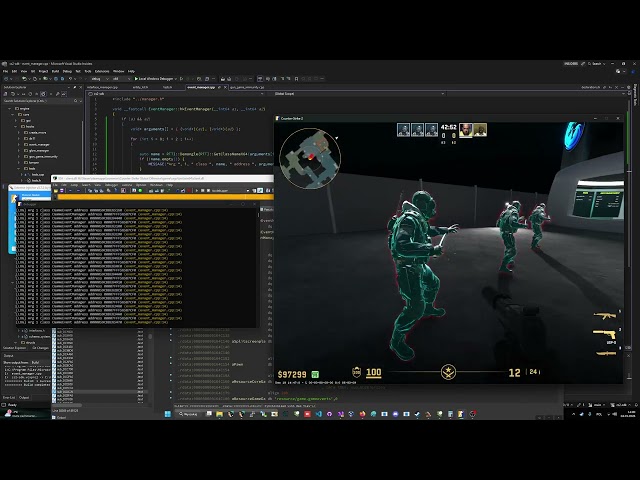Viewport: 640px width, 480px height.
Task: Click the rifle weapon icon in game HUD
Action: point(604,317)
